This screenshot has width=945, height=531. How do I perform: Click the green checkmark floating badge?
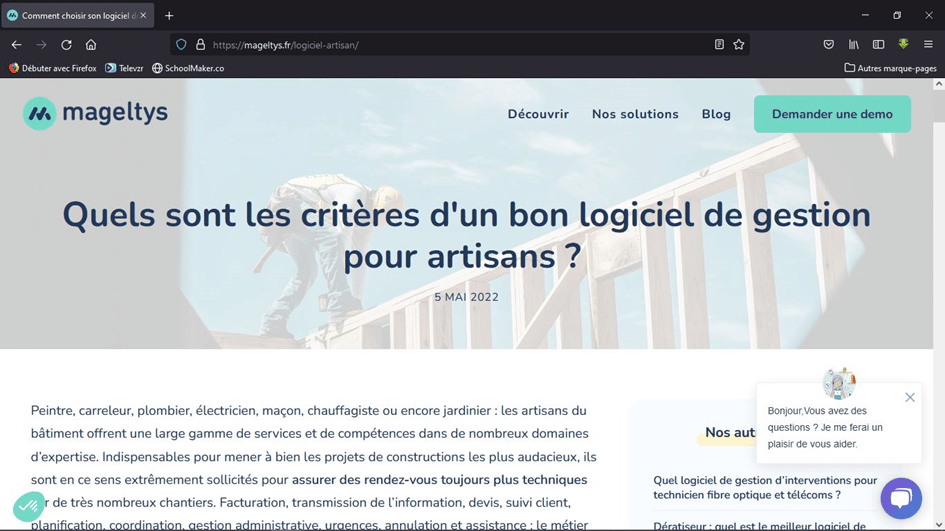pyautogui.click(x=28, y=506)
